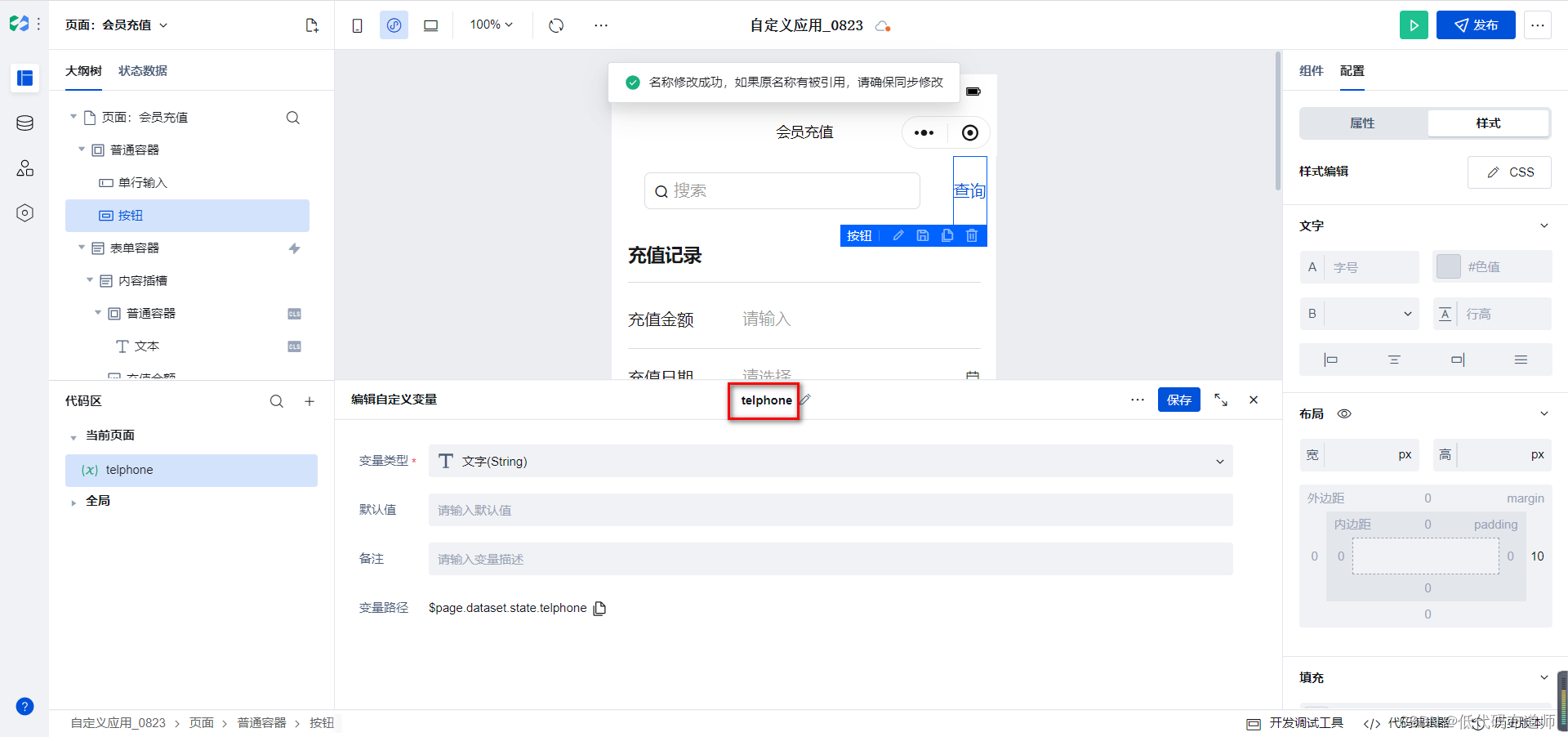Select 单行输入 in the outline tree

[x=187, y=183]
